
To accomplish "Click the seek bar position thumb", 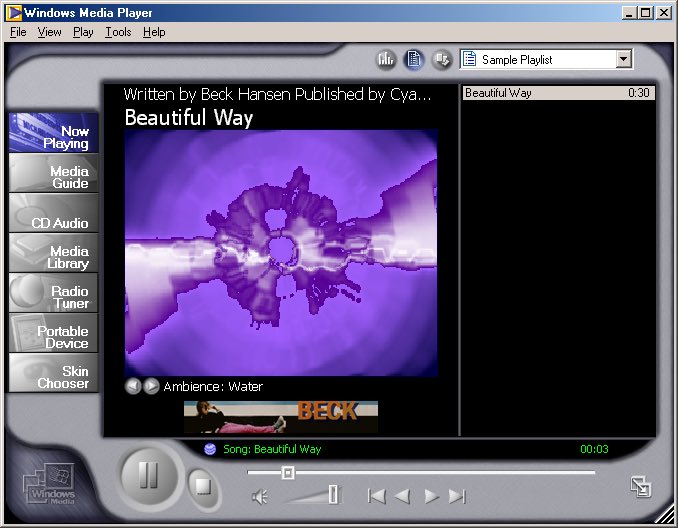I will 288,473.
